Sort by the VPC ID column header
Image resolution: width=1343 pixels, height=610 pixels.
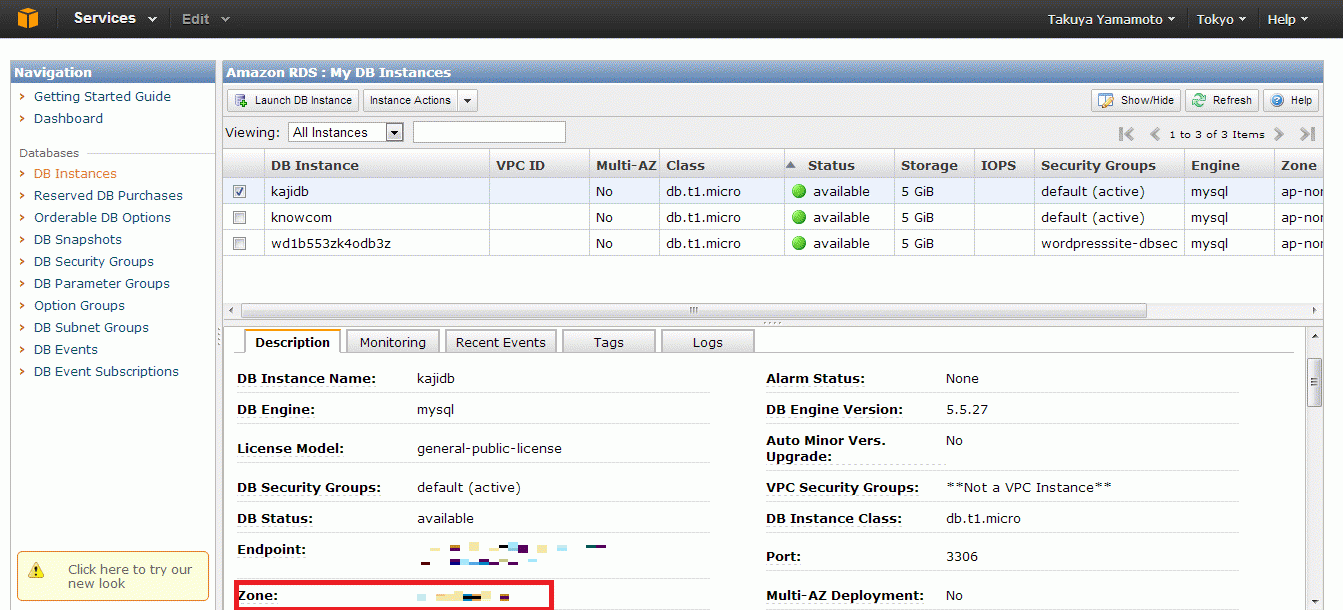point(539,165)
